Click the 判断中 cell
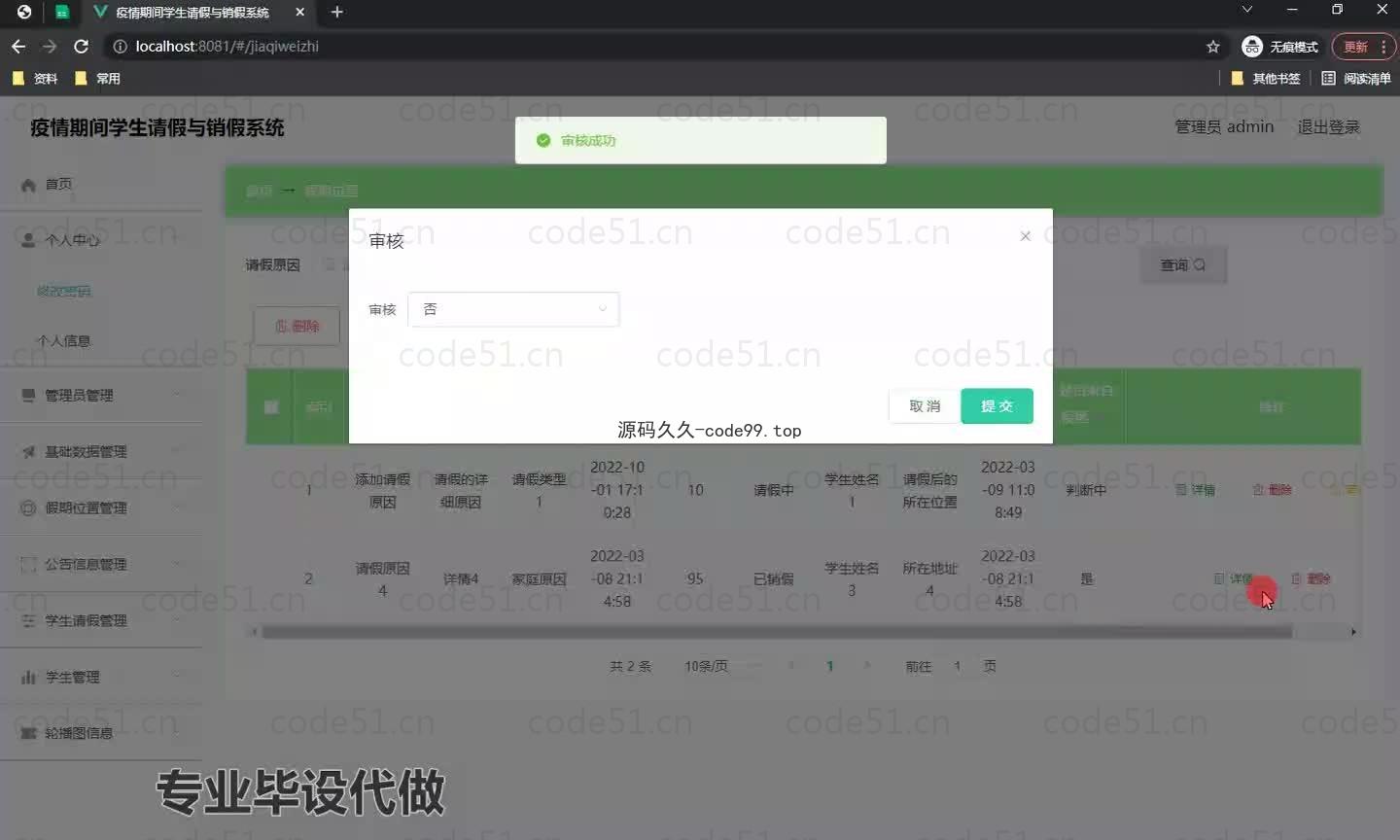 (1086, 490)
